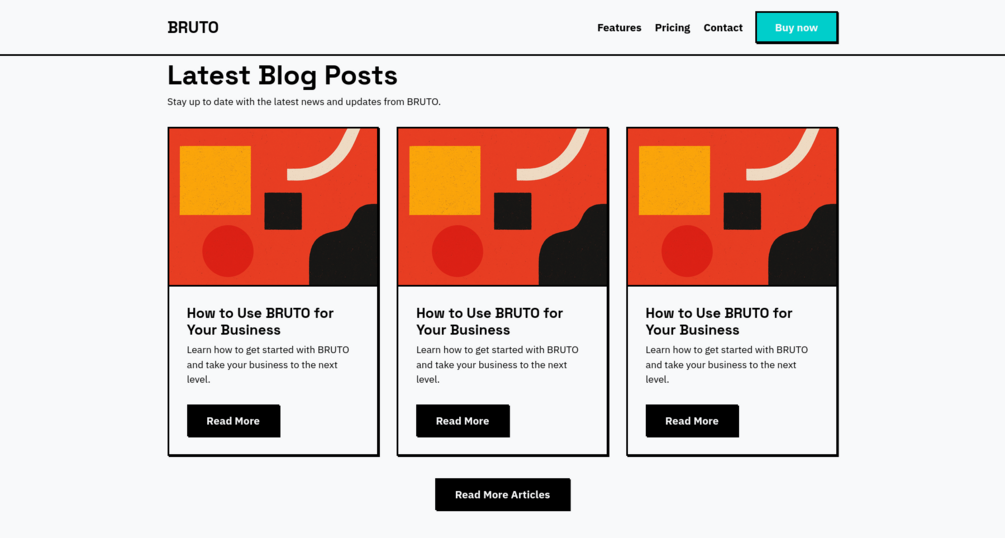The height and width of the screenshot is (538, 1005).
Task: Click the middle card's 'How to Use BRUTO' title
Action: pyautogui.click(x=489, y=321)
